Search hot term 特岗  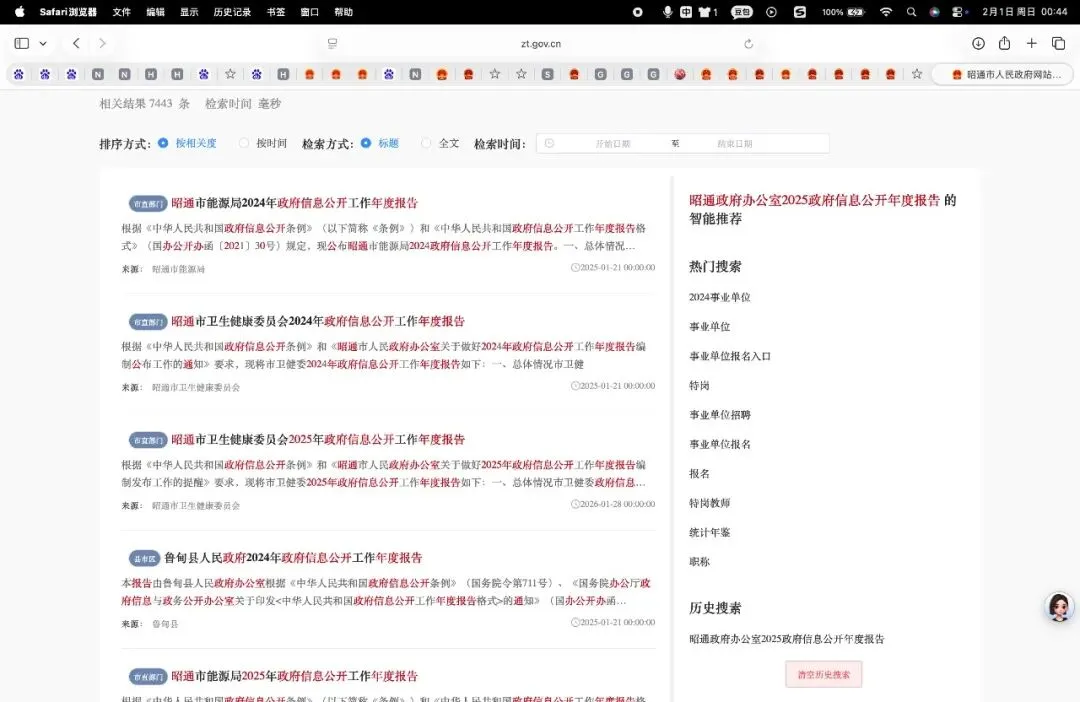[699, 386]
